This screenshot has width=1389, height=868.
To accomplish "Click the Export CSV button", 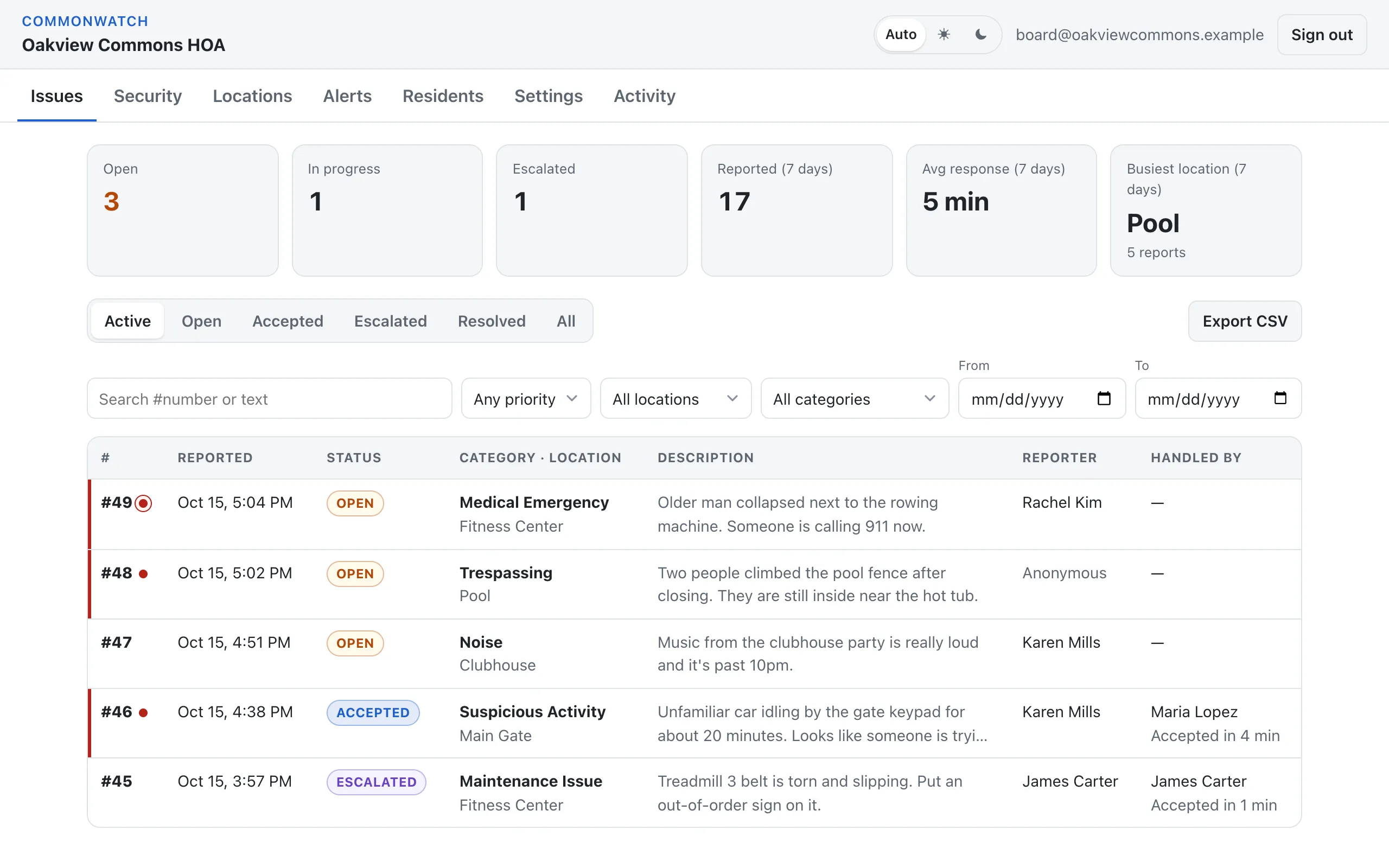I will click(x=1244, y=321).
